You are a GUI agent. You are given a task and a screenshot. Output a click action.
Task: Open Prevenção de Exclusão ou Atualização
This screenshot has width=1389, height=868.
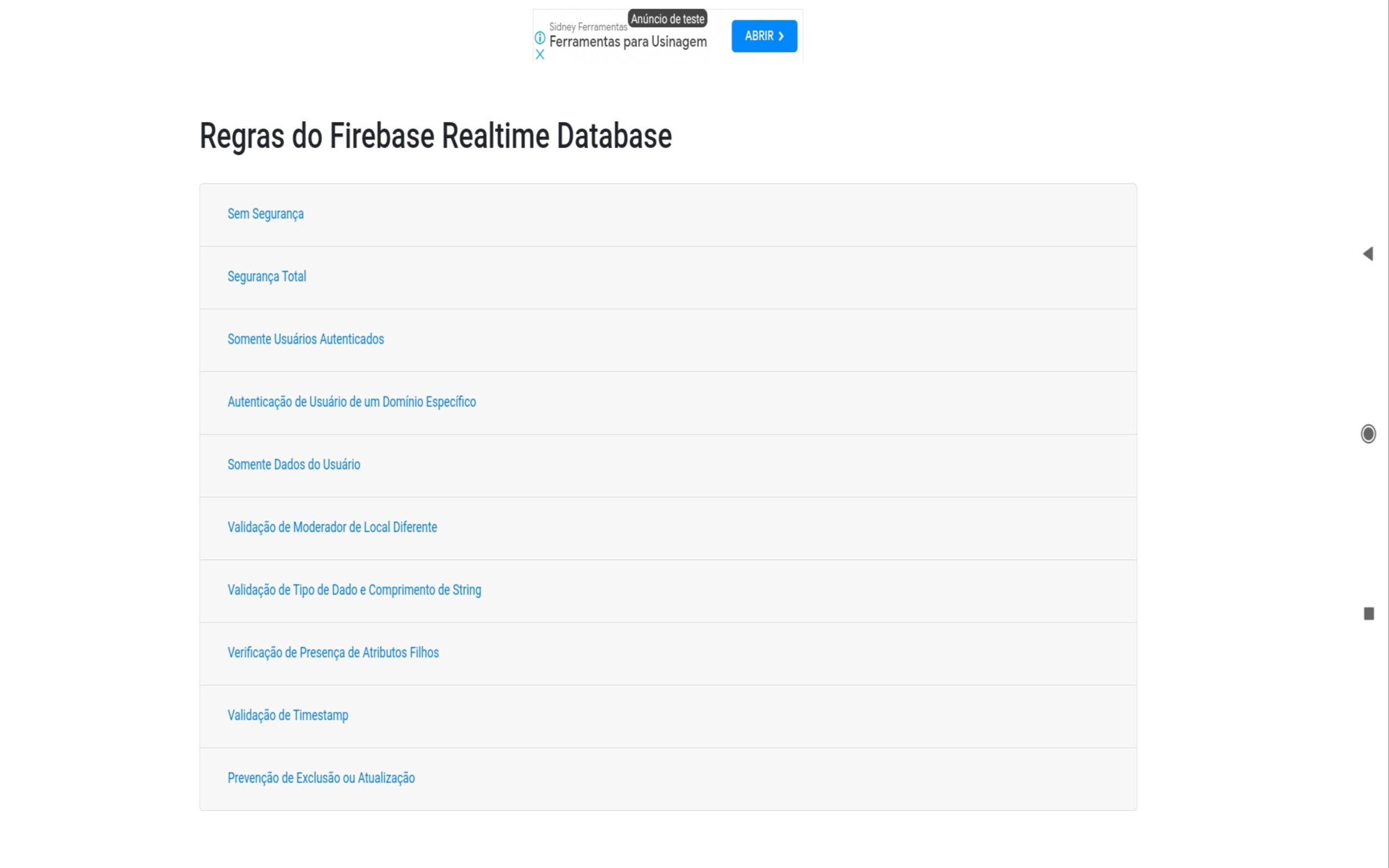(321, 778)
